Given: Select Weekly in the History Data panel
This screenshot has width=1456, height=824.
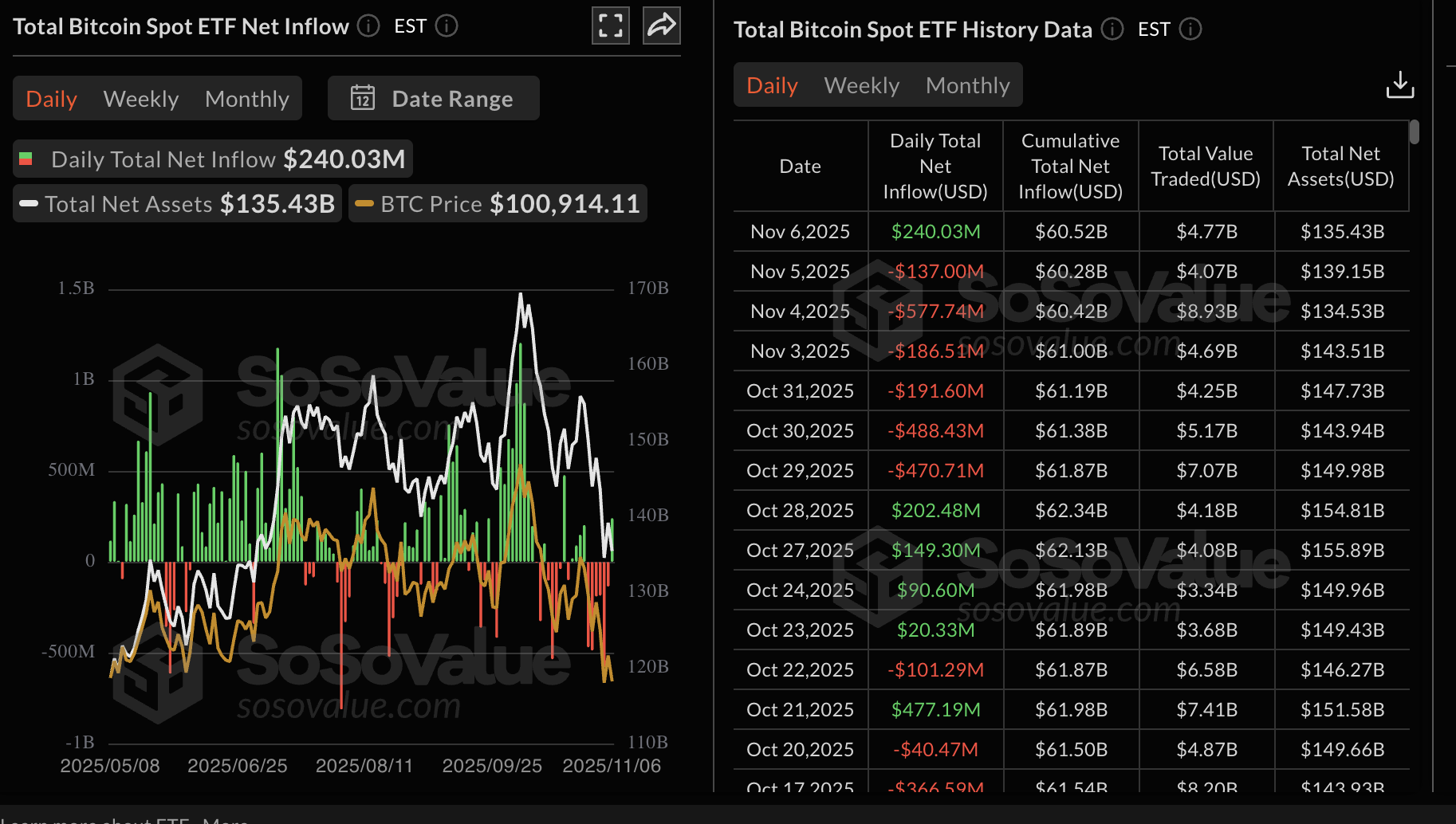Looking at the screenshot, I should [x=861, y=84].
